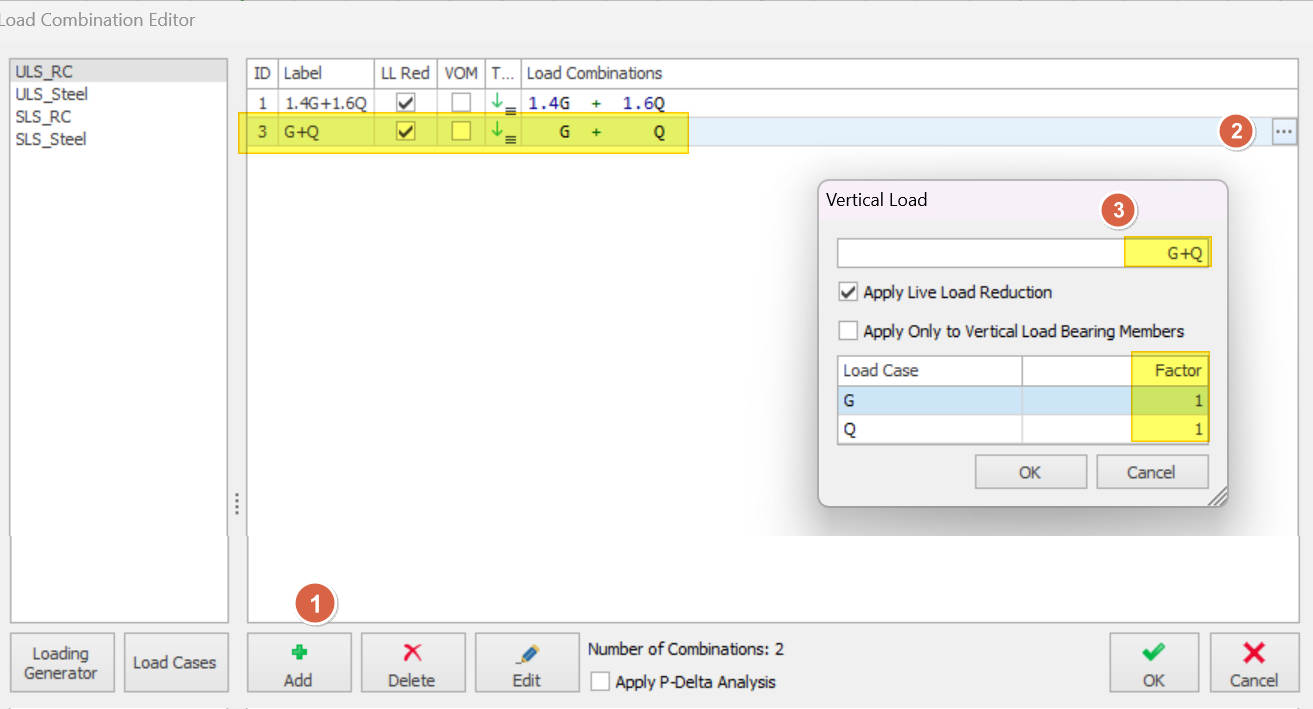Enable Apply Only to Vertical Load Bearing Members

848,331
